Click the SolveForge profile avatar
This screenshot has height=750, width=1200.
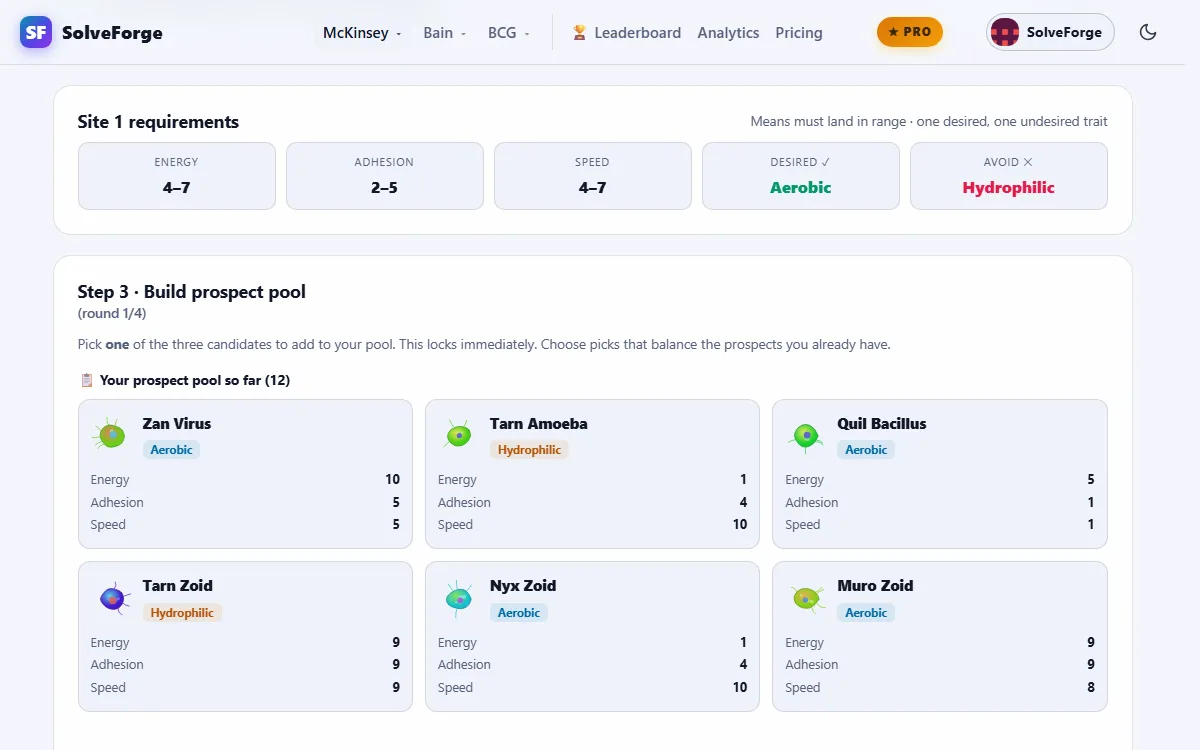point(1005,32)
